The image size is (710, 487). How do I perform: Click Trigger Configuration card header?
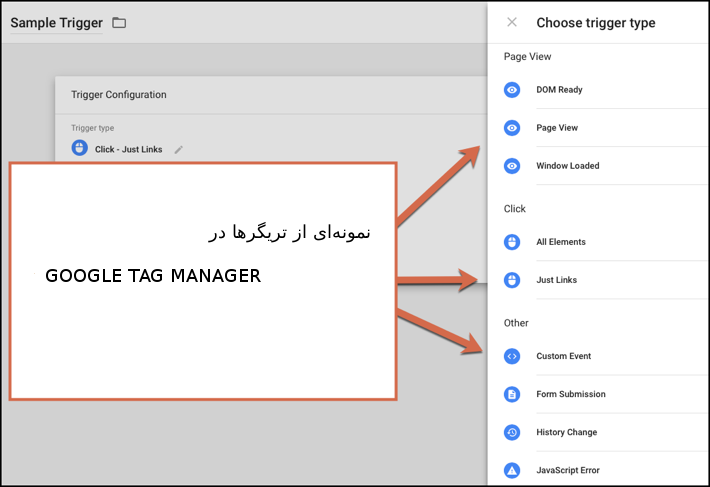click(x=119, y=95)
